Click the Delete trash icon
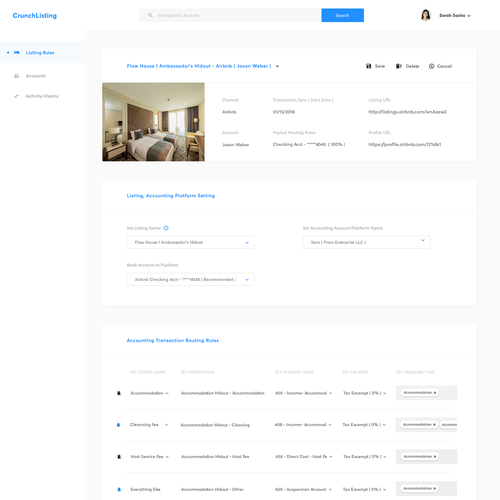The height and width of the screenshot is (500, 500). 399,66
